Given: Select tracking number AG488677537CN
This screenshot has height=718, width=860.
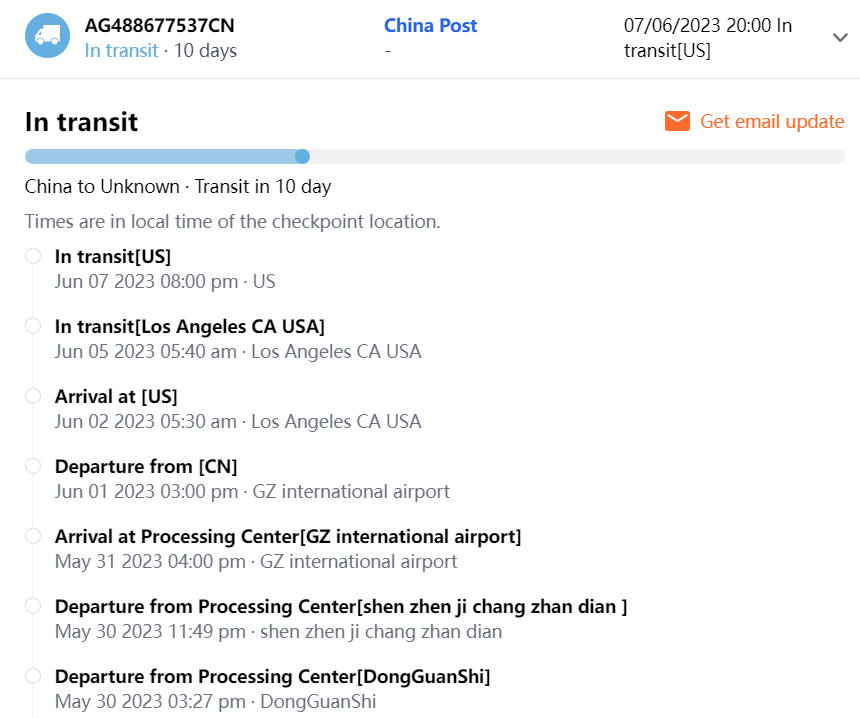Looking at the screenshot, I should tap(160, 25).
